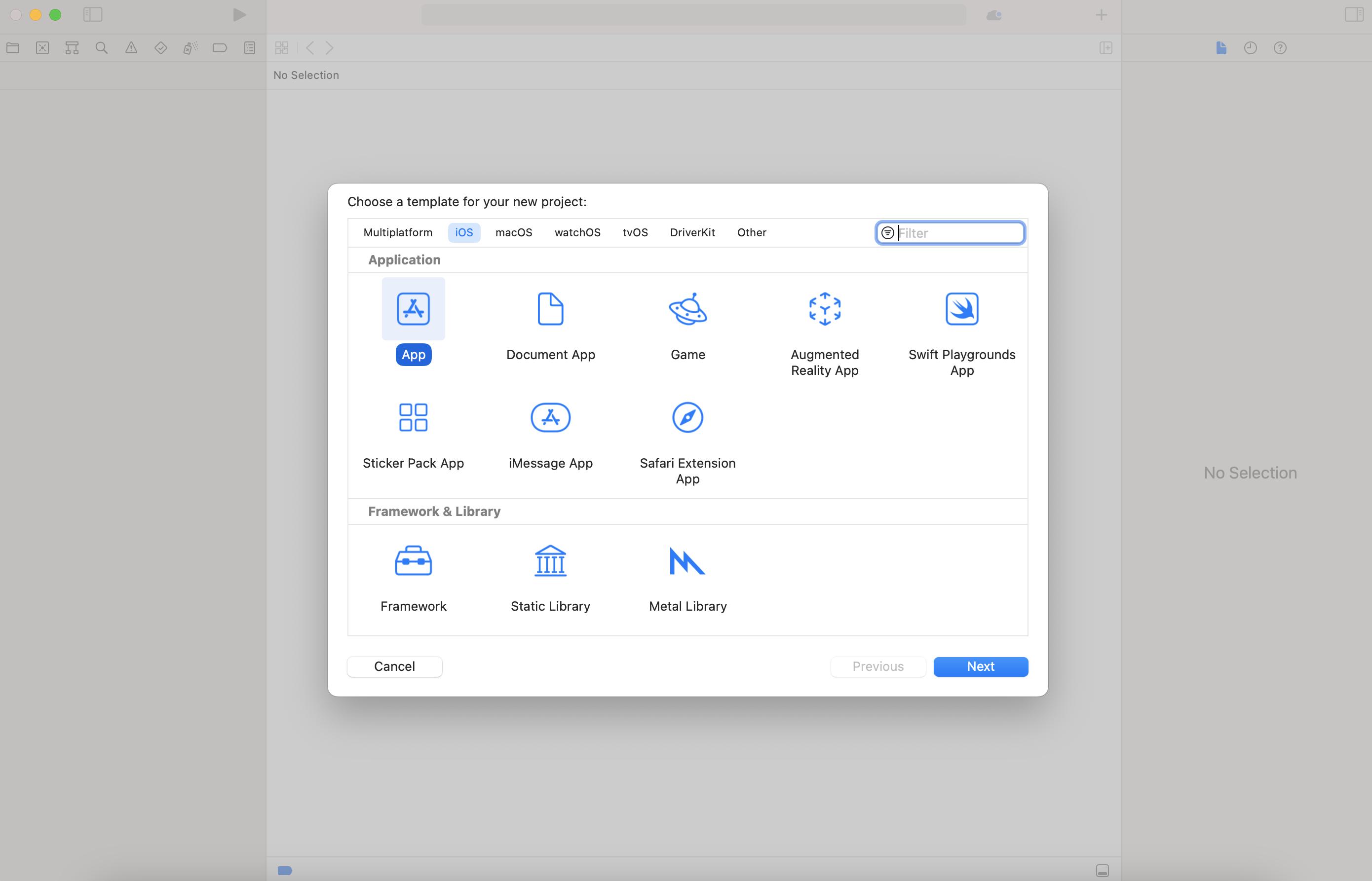The width and height of the screenshot is (1372, 881).
Task: Open the add editor split control
Action: click(1106, 48)
